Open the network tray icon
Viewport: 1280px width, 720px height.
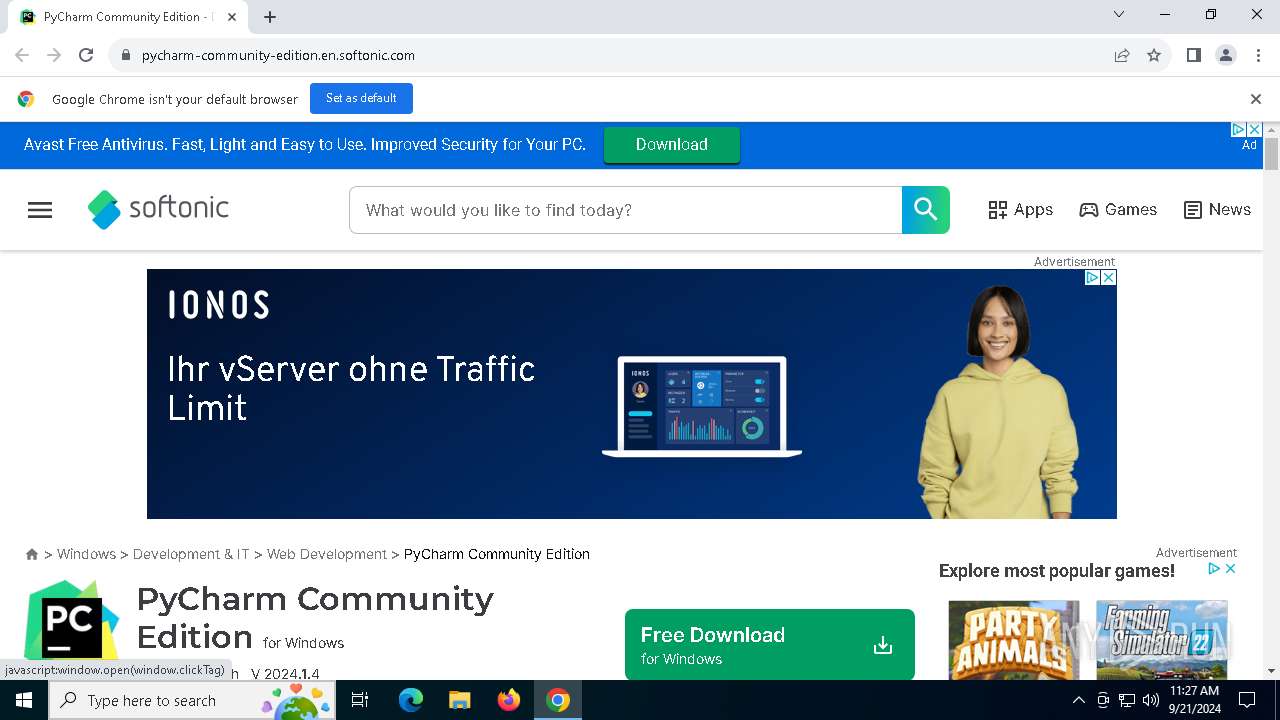pos(1127,700)
